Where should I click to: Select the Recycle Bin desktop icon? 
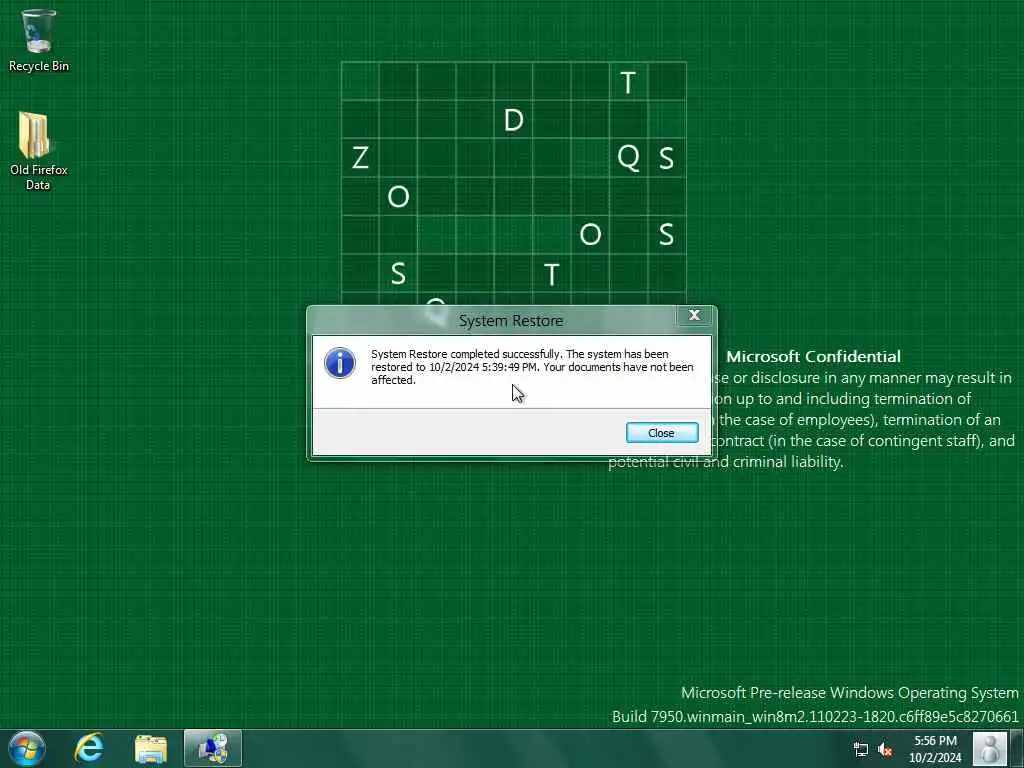click(39, 40)
